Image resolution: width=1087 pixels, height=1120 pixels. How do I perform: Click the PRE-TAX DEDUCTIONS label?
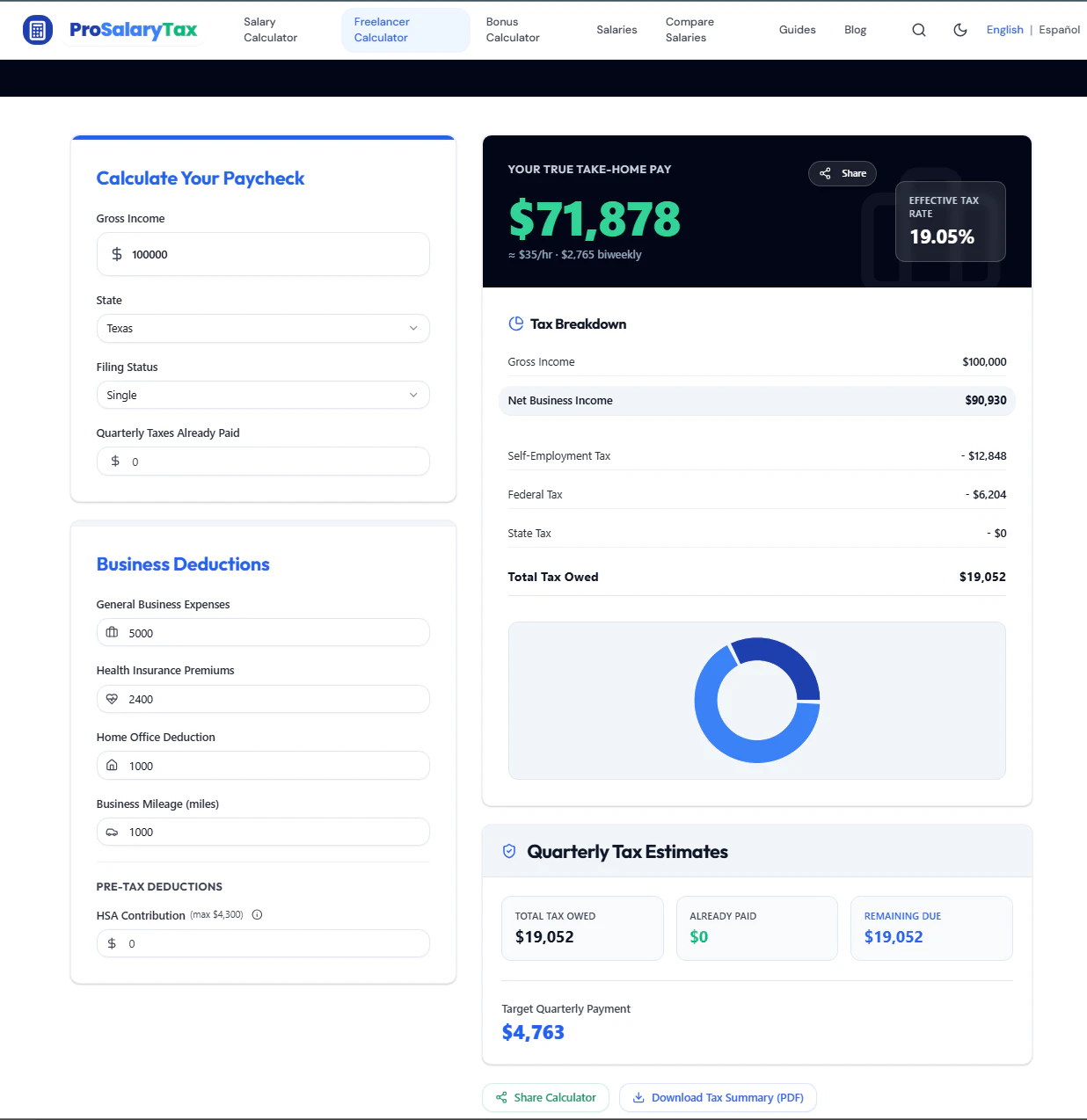click(x=159, y=886)
